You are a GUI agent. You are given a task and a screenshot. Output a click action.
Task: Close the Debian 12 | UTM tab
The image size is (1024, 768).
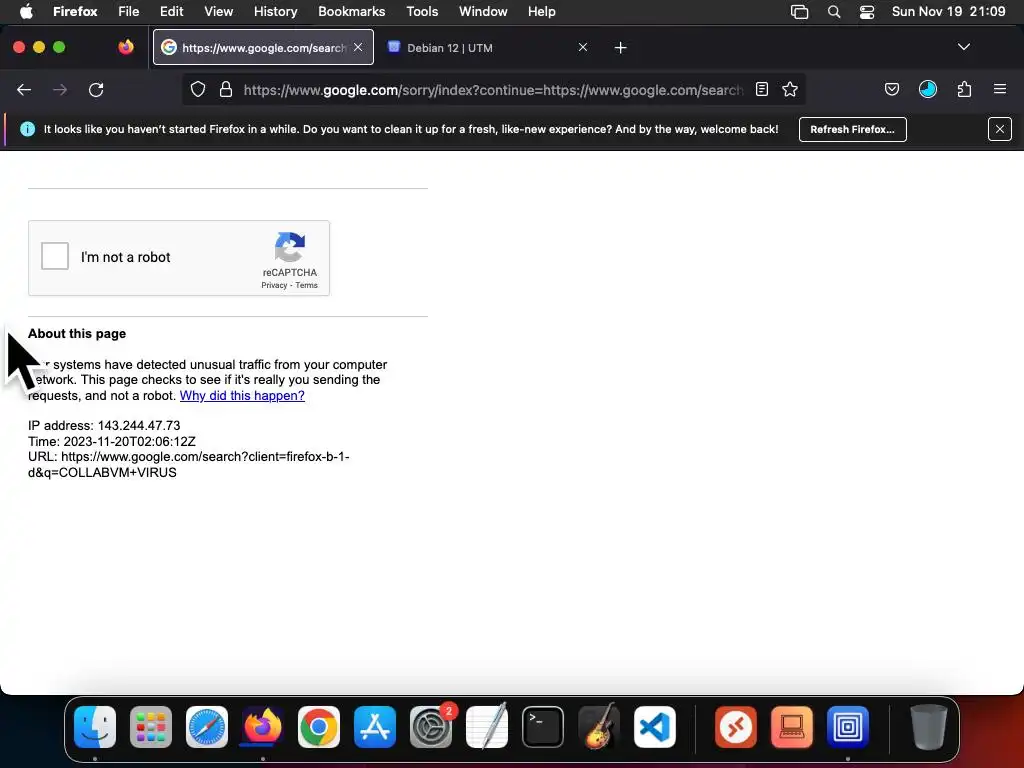583,47
